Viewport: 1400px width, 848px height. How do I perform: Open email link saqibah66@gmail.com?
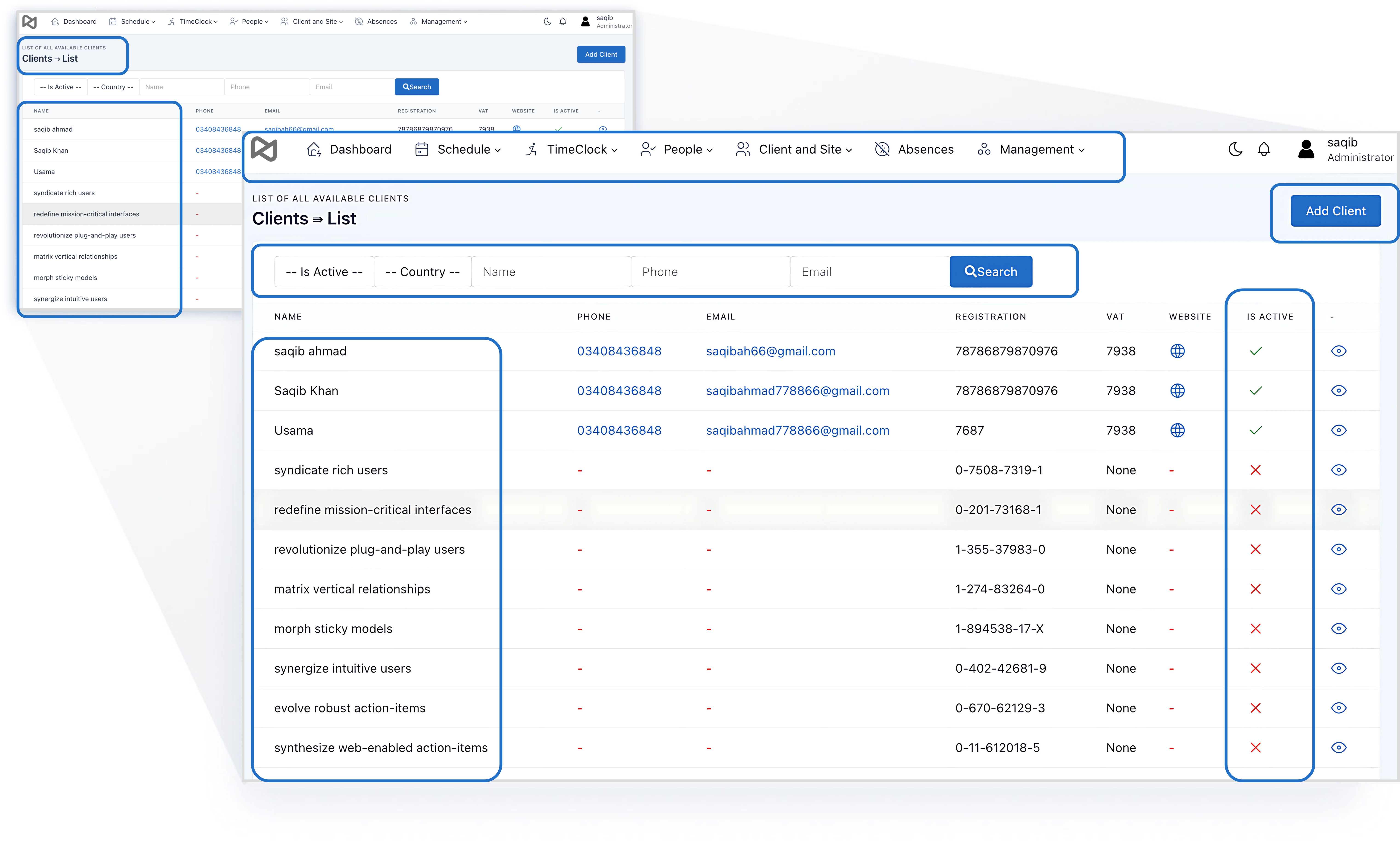[x=770, y=351]
